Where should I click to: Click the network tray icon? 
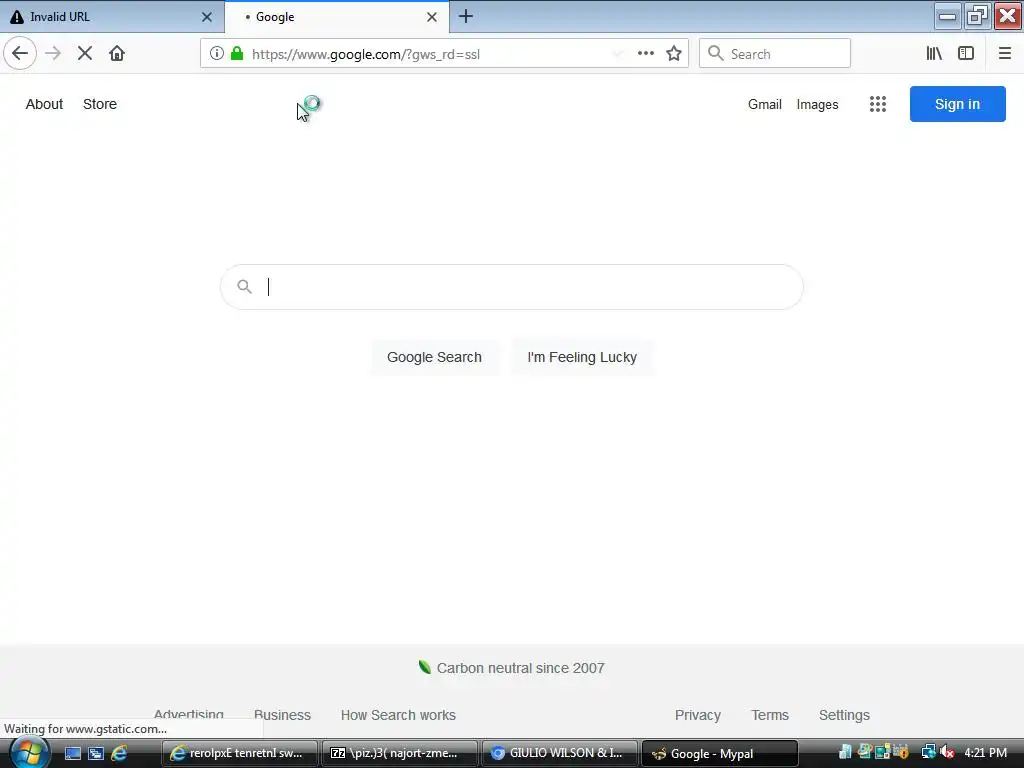(x=928, y=752)
